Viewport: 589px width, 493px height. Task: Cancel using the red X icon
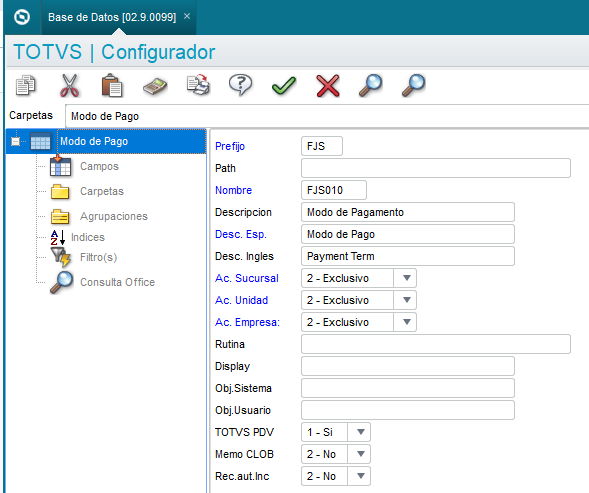pos(328,86)
